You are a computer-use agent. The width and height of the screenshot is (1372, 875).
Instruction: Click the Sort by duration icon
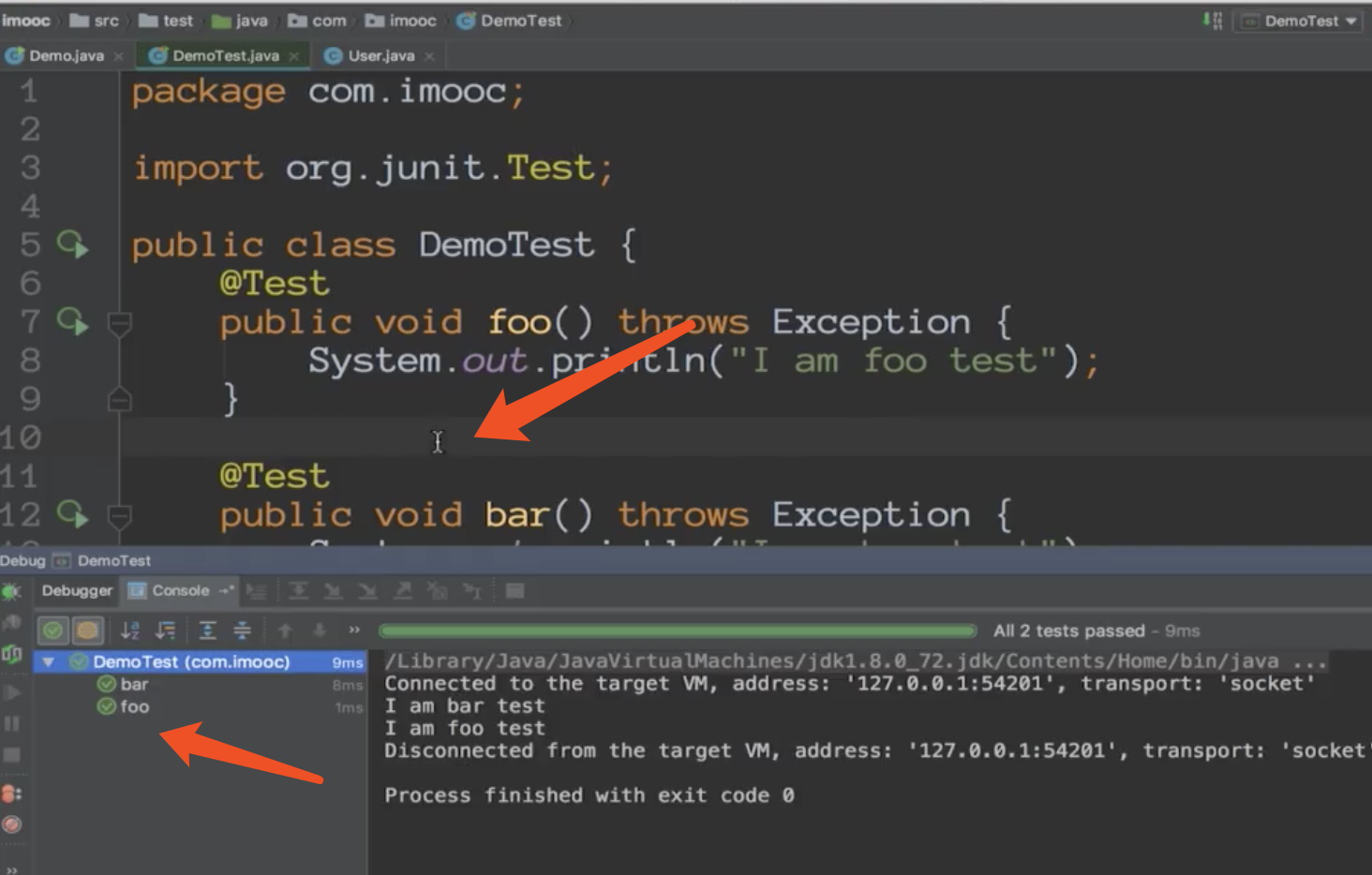point(166,630)
